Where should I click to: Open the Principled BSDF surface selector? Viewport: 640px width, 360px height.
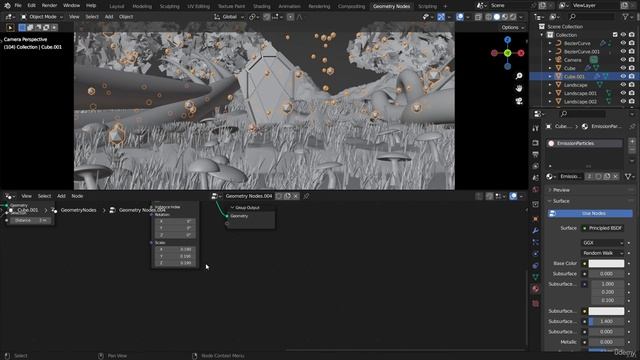[x=602, y=228]
